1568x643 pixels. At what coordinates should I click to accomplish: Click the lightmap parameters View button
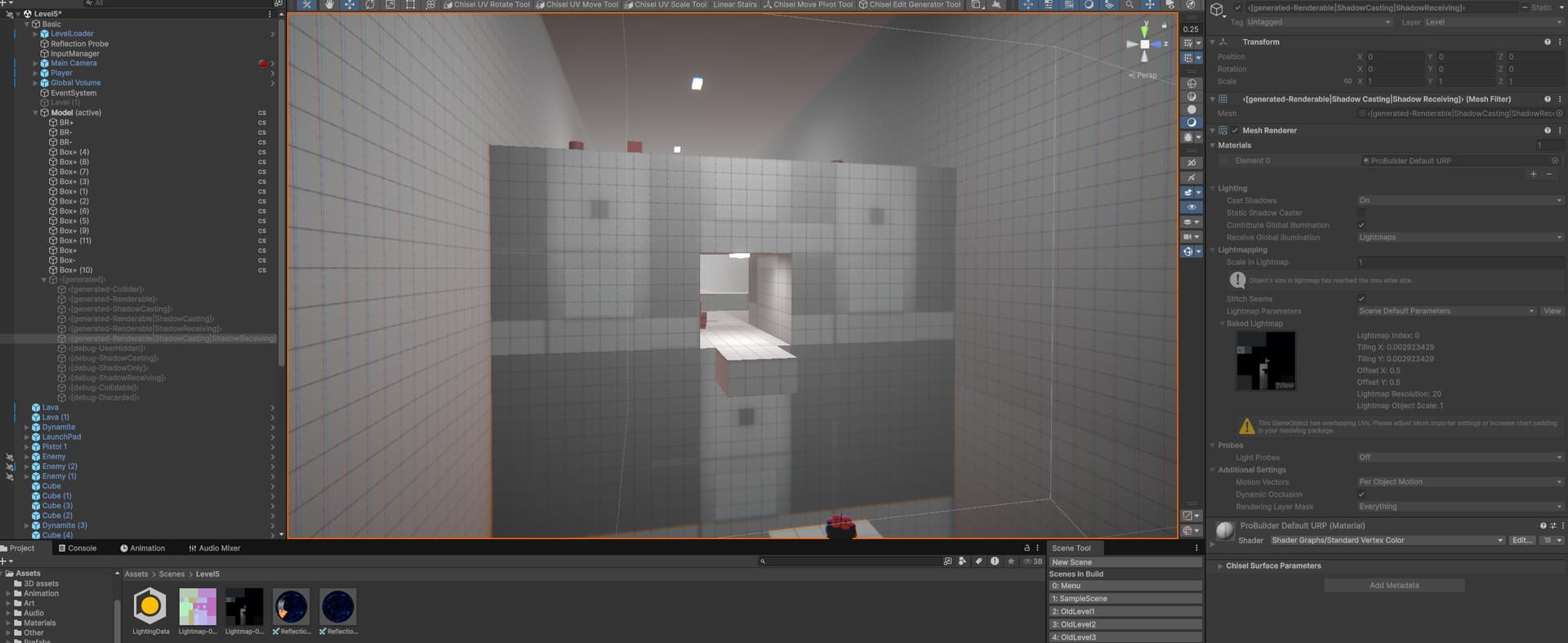1552,311
